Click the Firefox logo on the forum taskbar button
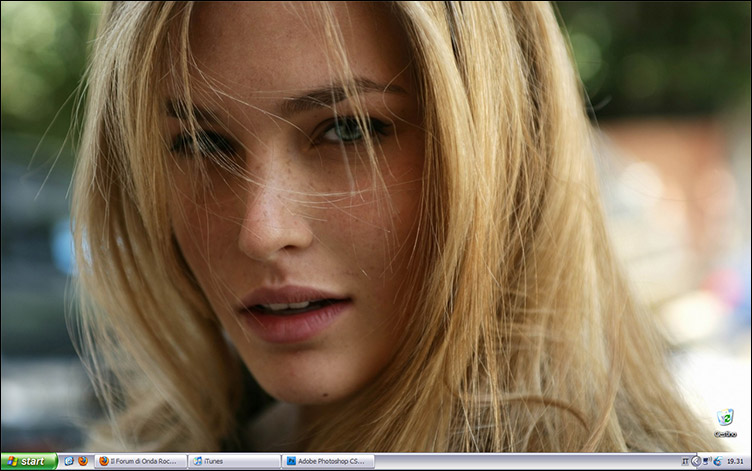Viewport: 752px width, 471px height. tap(104, 461)
